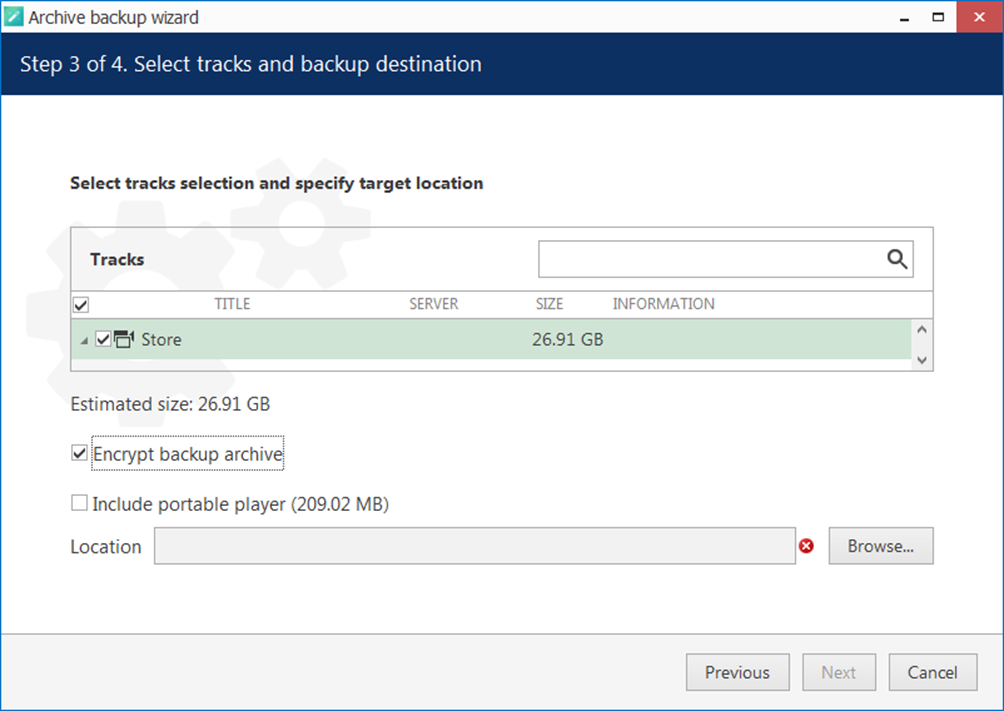Click the search magnifier icon in Tracks
Image resolution: width=1004 pixels, height=711 pixels.
pos(897,260)
